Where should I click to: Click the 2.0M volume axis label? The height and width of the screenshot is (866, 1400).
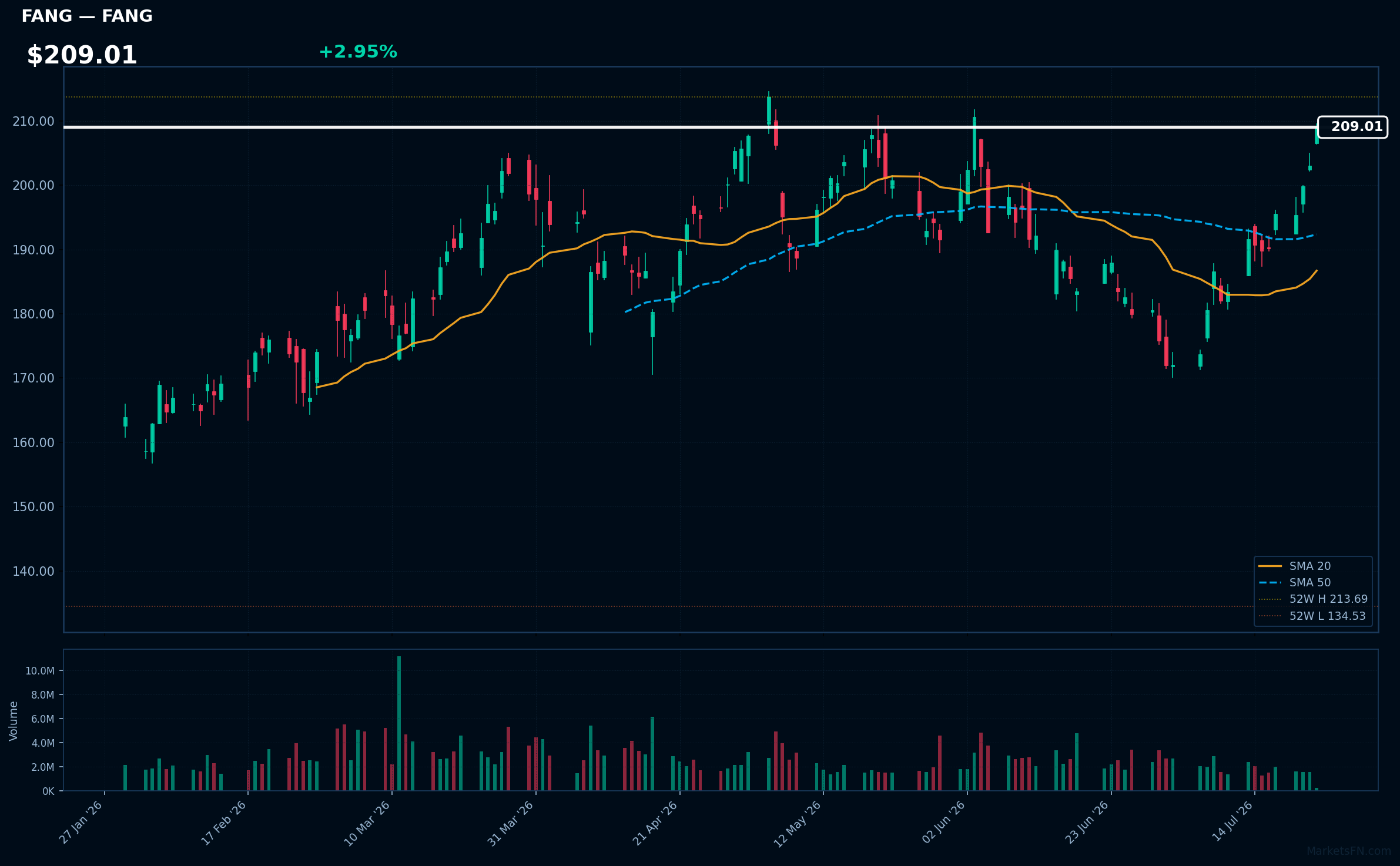[x=43, y=767]
